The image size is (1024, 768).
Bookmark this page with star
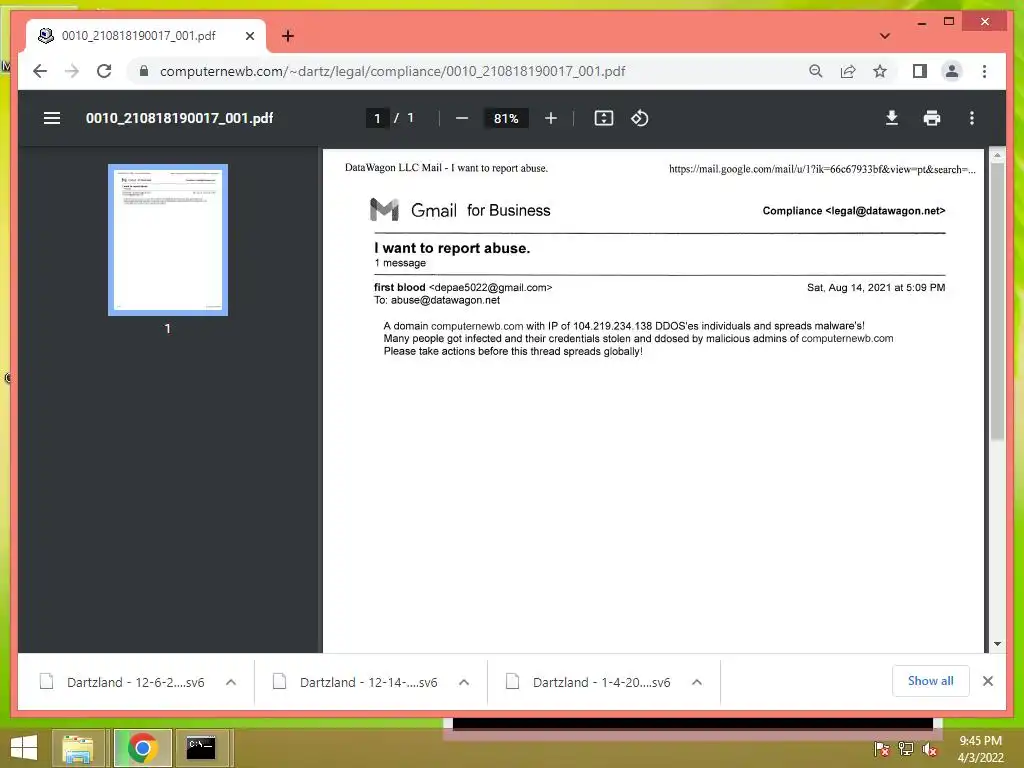click(x=880, y=71)
